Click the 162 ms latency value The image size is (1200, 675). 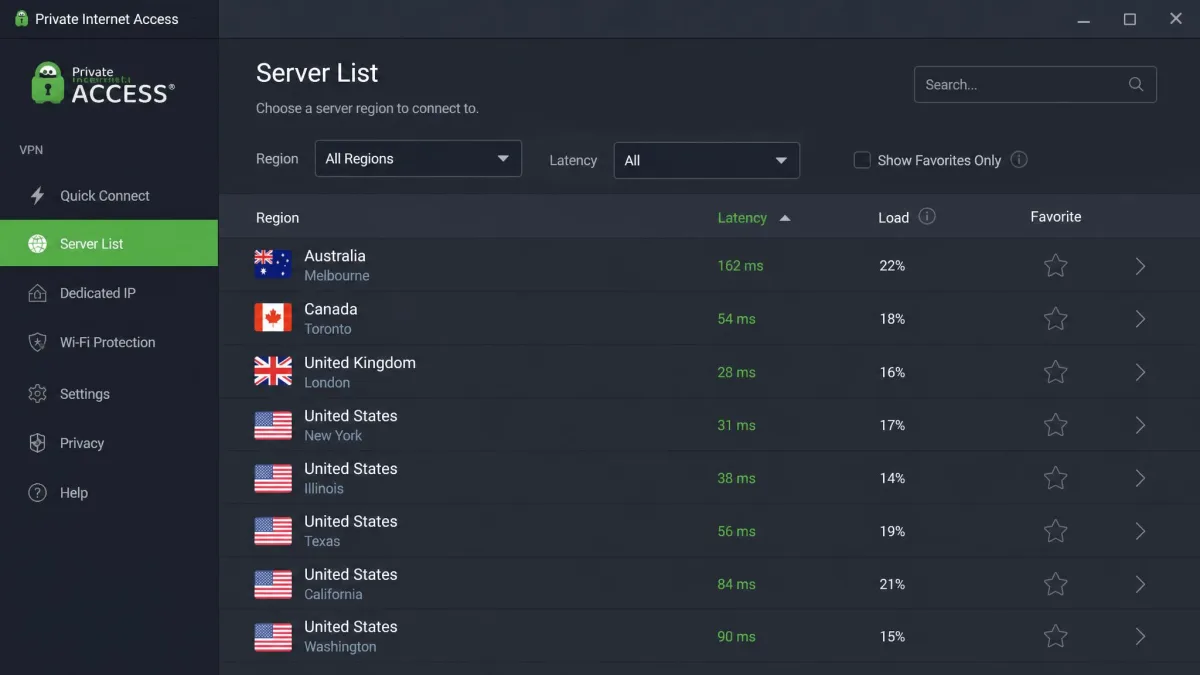tap(740, 266)
